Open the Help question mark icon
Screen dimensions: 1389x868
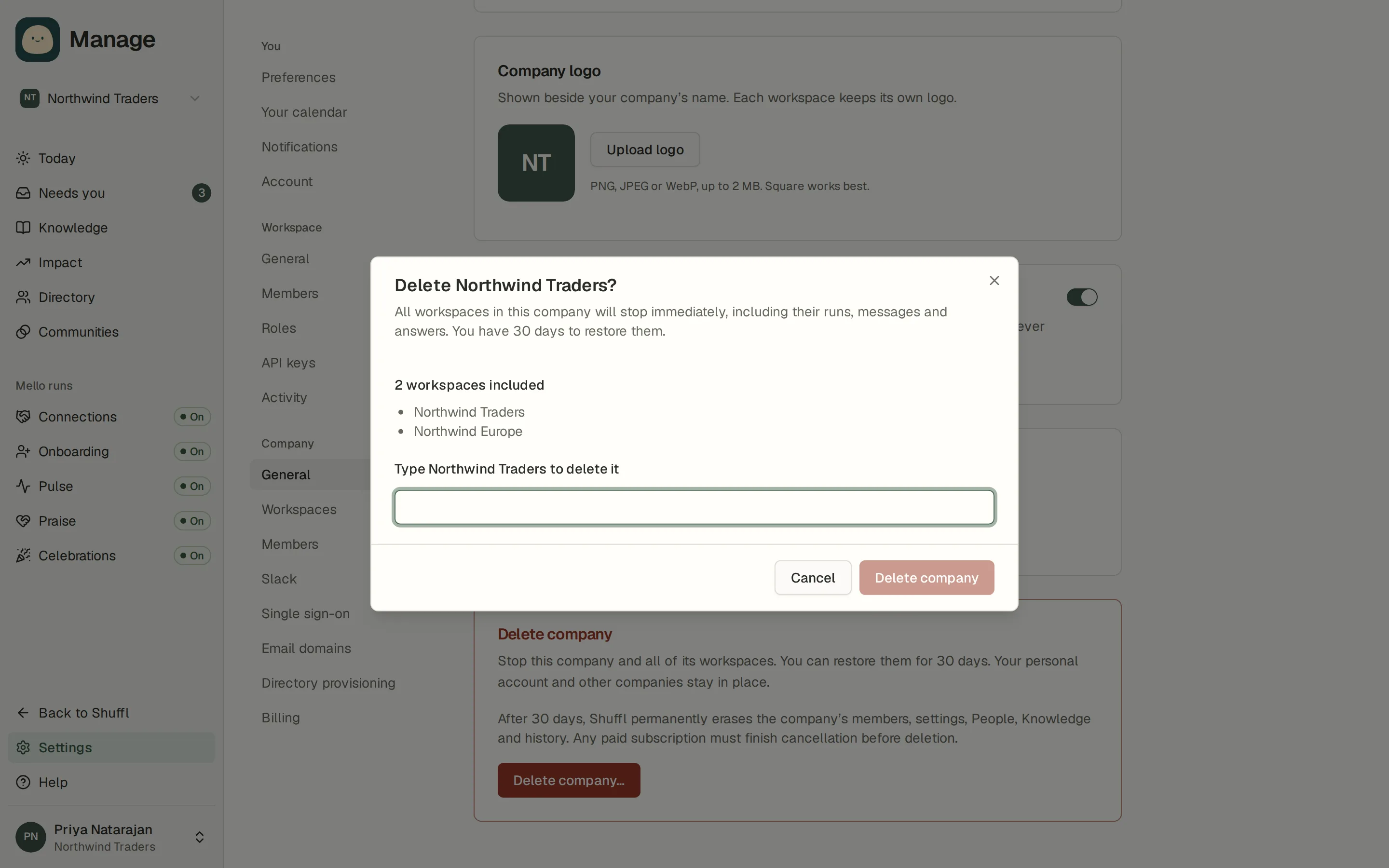pyautogui.click(x=23, y=782)
